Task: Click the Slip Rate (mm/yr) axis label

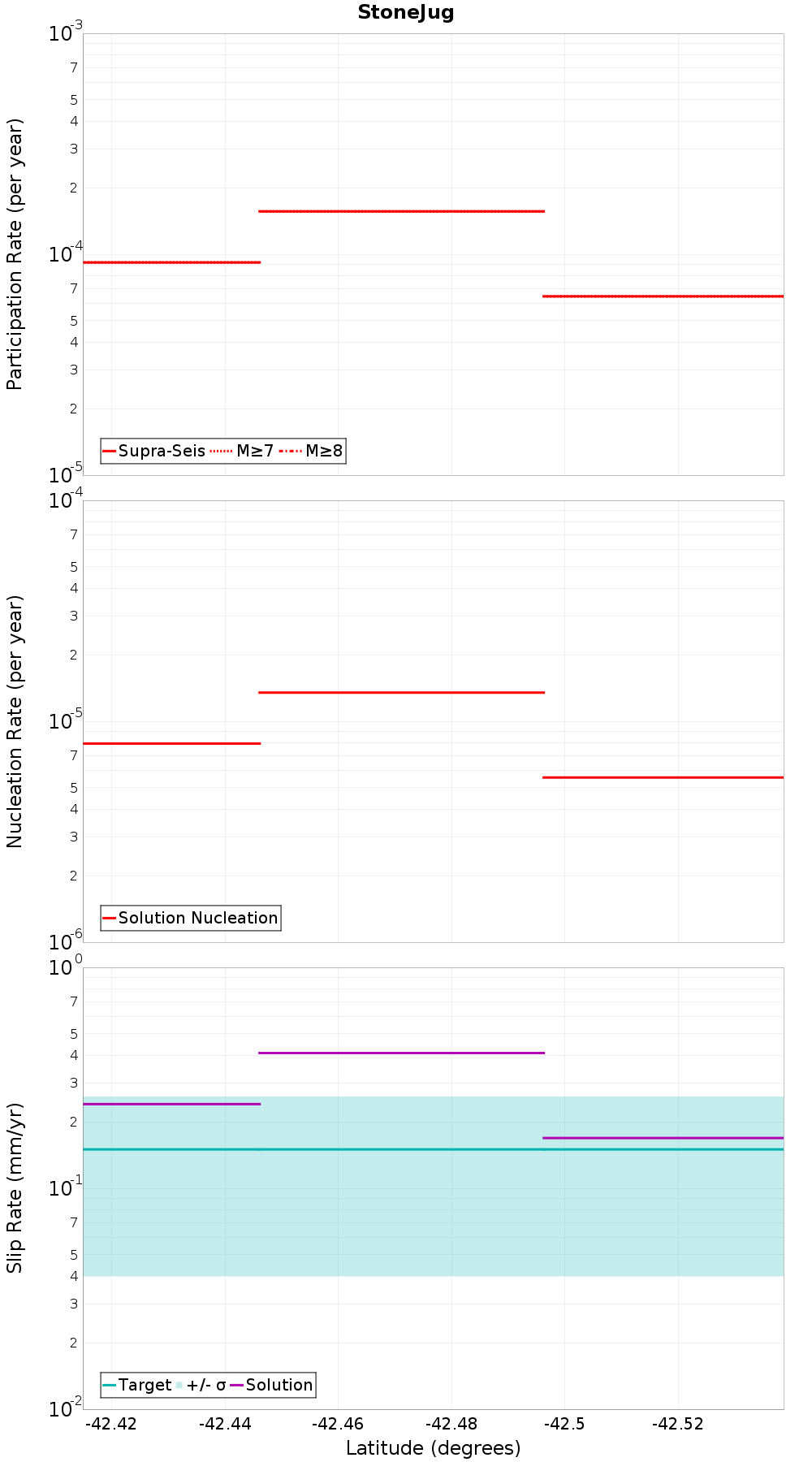Action: tap(15, 1187)
